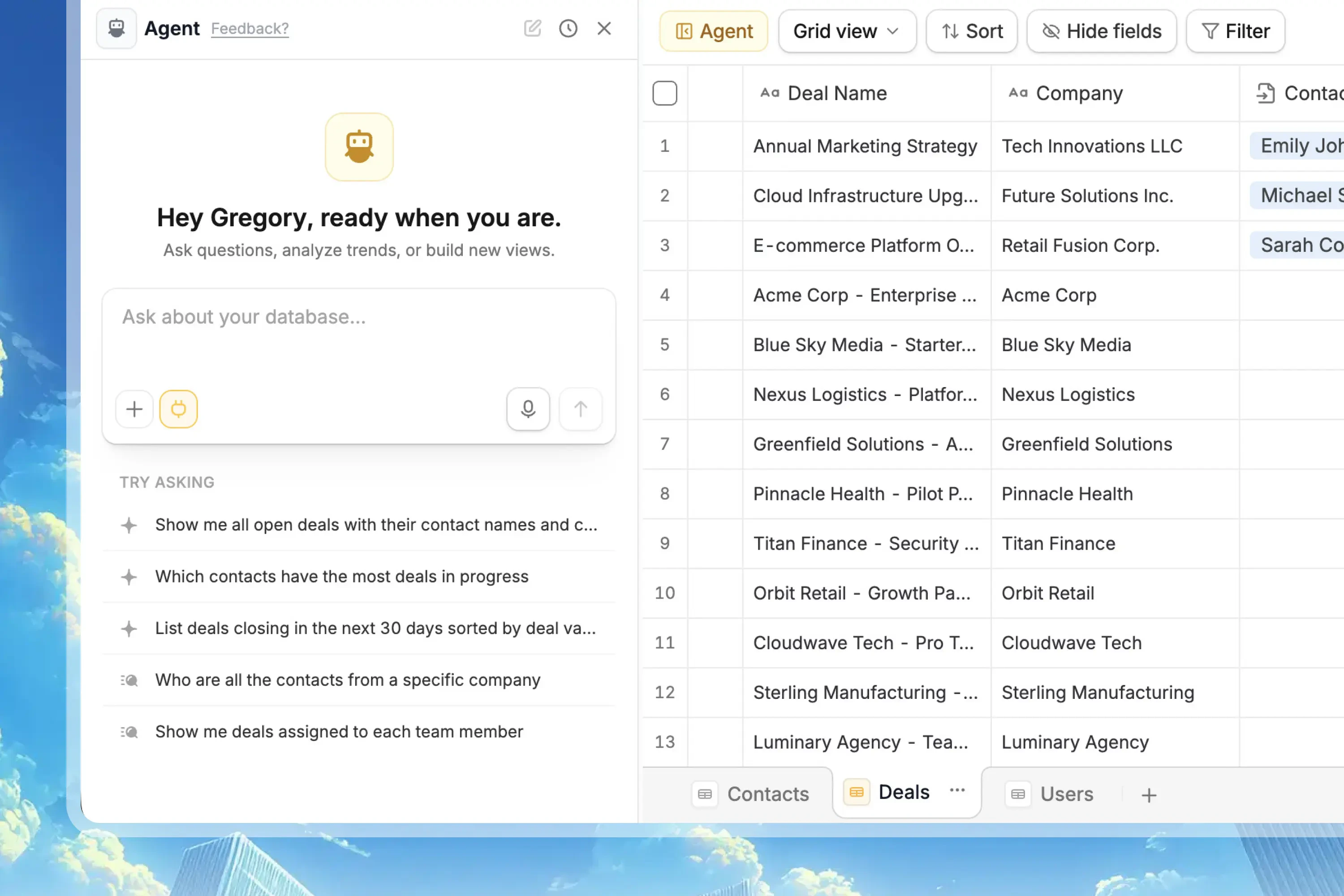1344x896 pixels.
Task: Select cell 'Retail Fusion Corp.'
Action: (x=1115, y=246)
